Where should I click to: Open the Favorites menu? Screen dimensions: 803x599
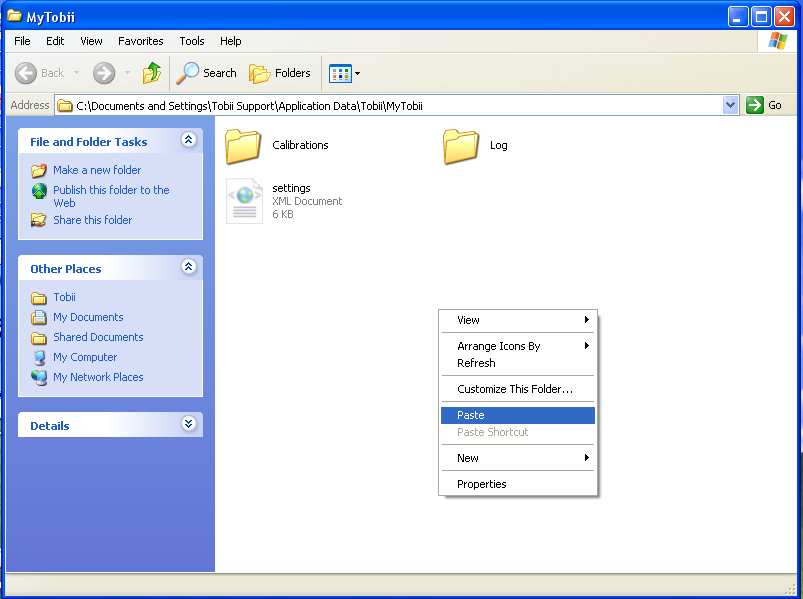click(140, 41)
